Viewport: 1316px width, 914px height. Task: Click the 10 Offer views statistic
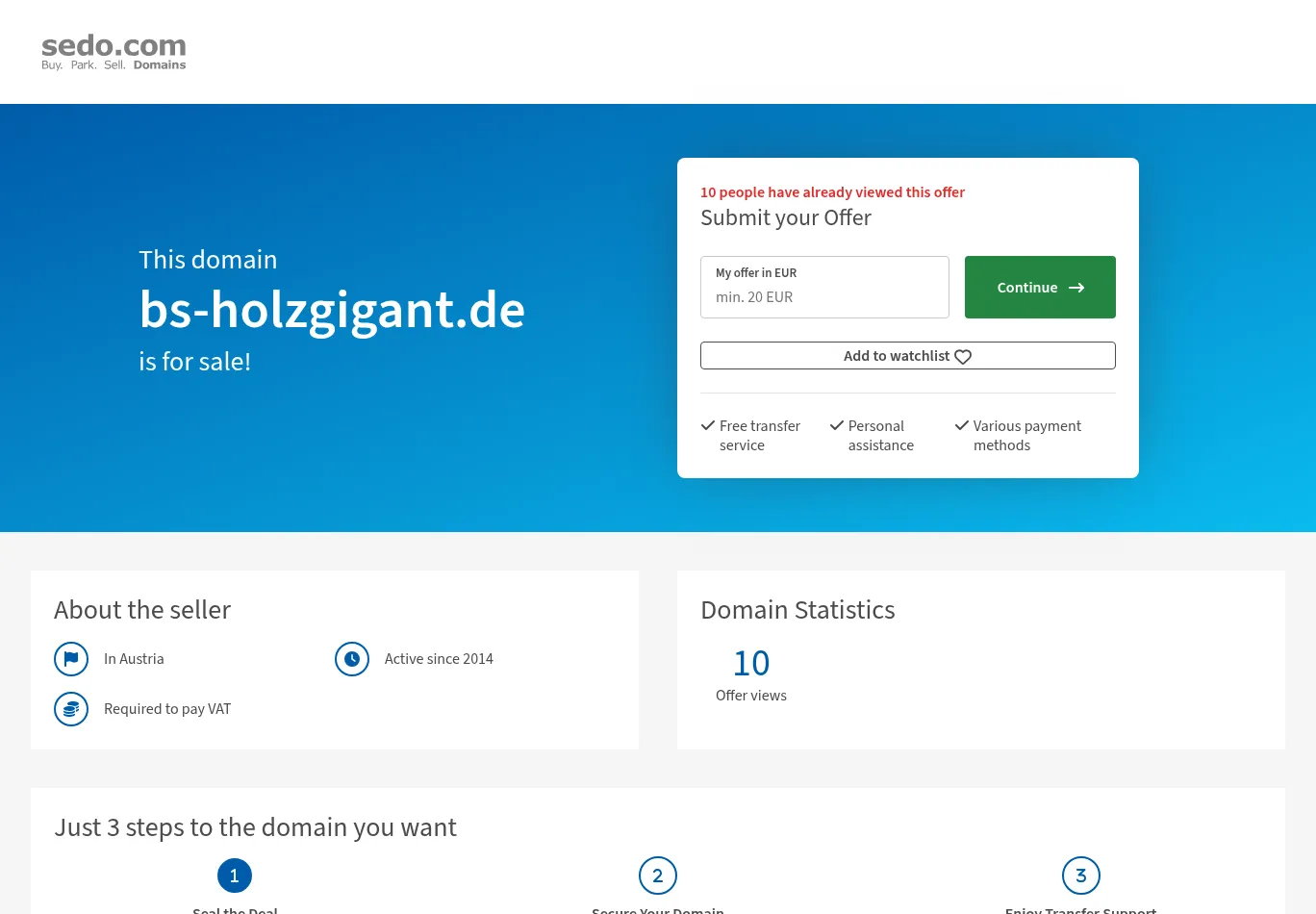click(x=751, y=674)
